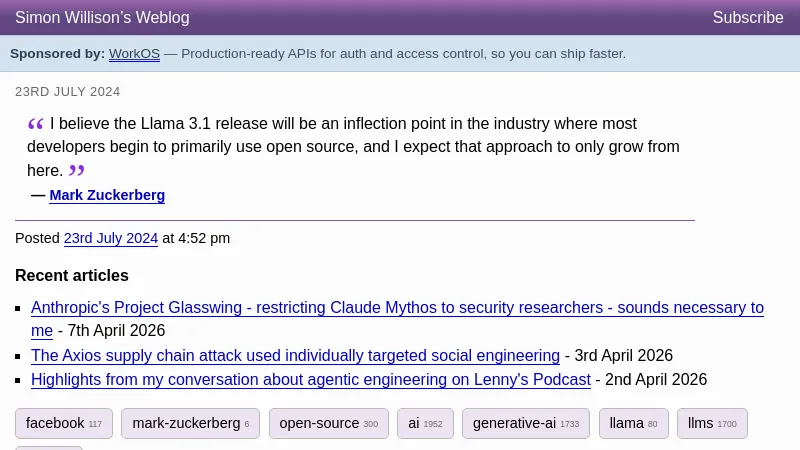The width and height of the screenshot is (800, 450).
Task: Click the Recent articles heading
Action: 72,276
